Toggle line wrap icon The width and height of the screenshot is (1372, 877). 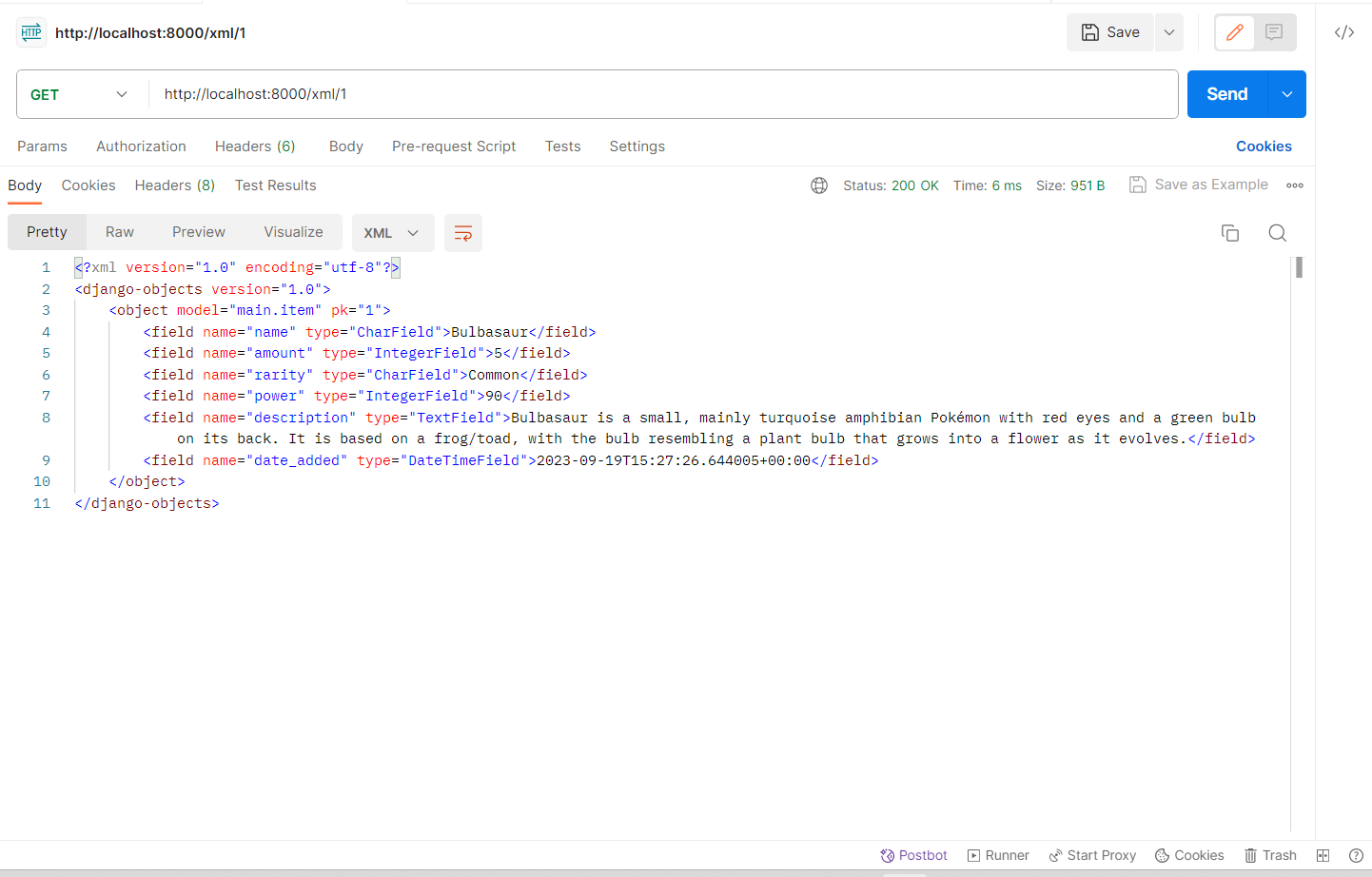tap(463, 233)
